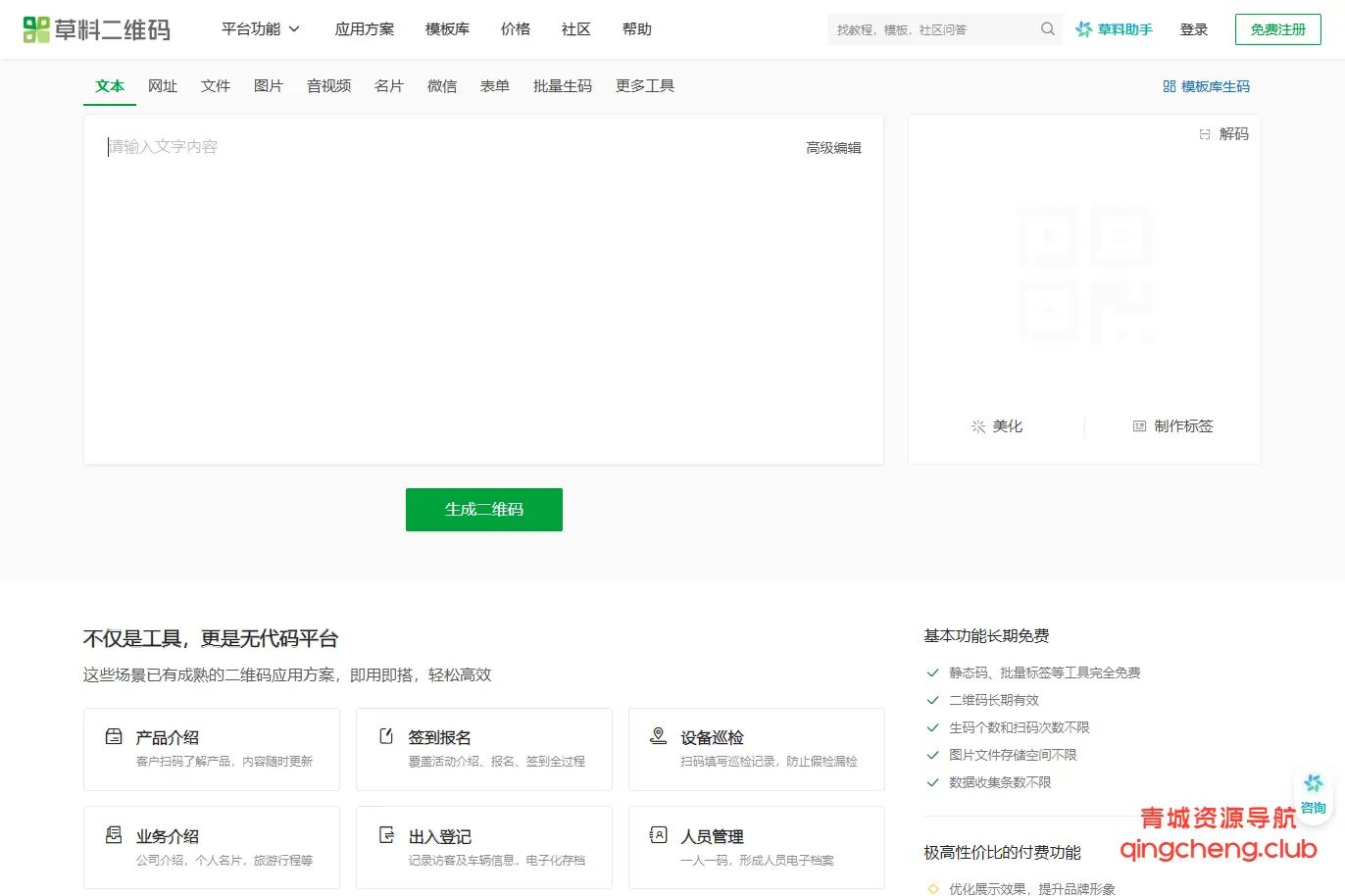Switch to the 网址 tab

163,86
